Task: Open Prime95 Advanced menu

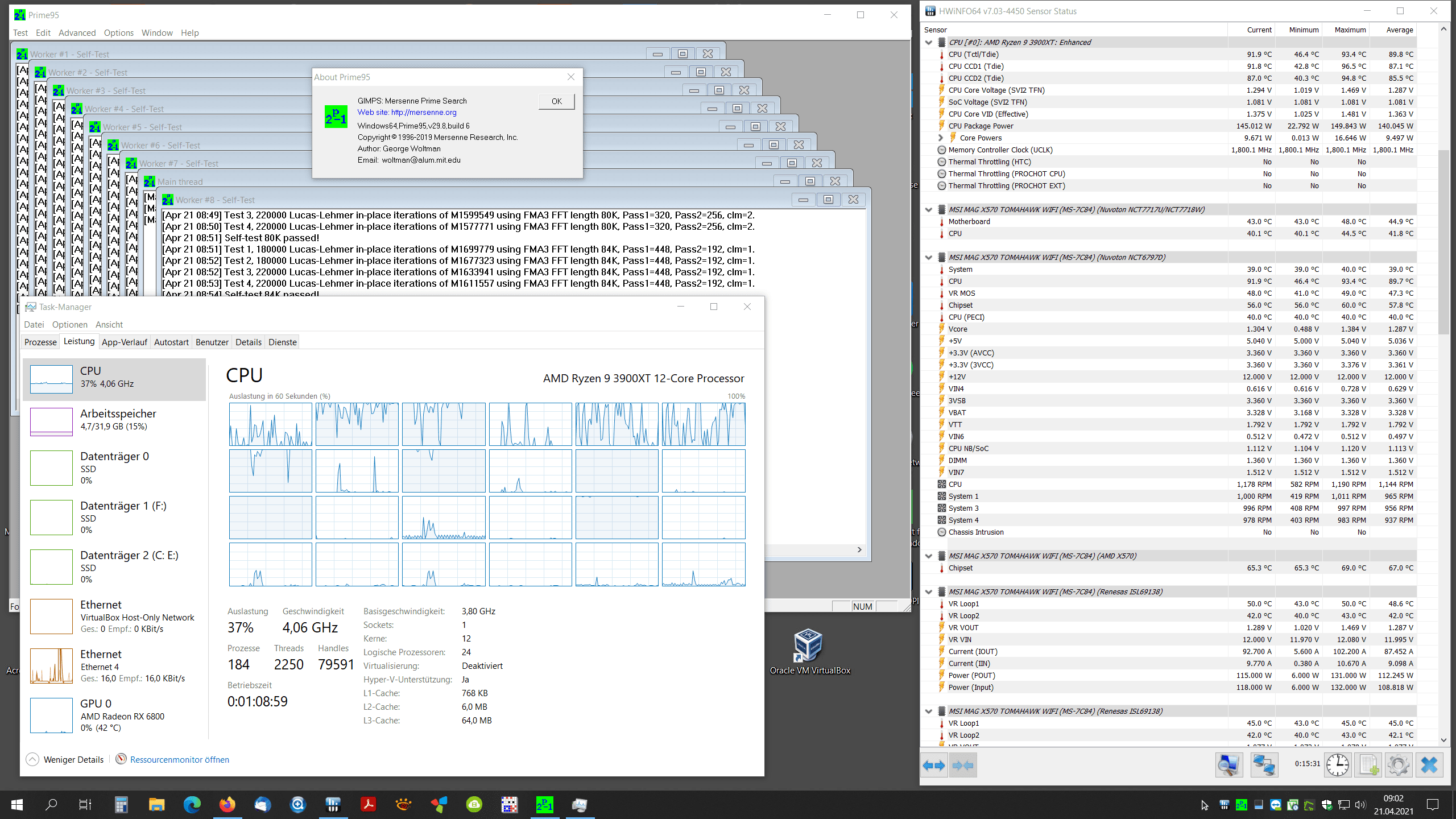Action: coord(77,32)
